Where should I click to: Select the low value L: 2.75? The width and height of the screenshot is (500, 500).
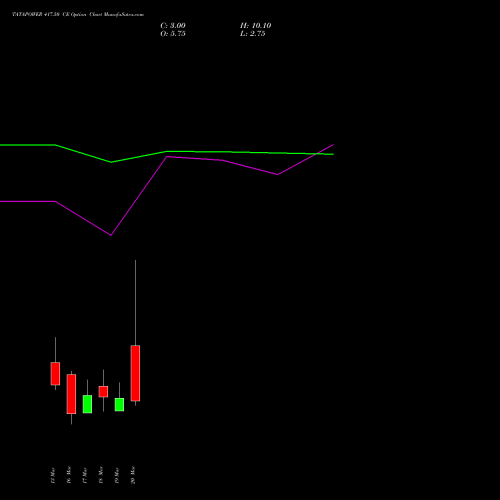pyautogui.click(x=252, y=34)
